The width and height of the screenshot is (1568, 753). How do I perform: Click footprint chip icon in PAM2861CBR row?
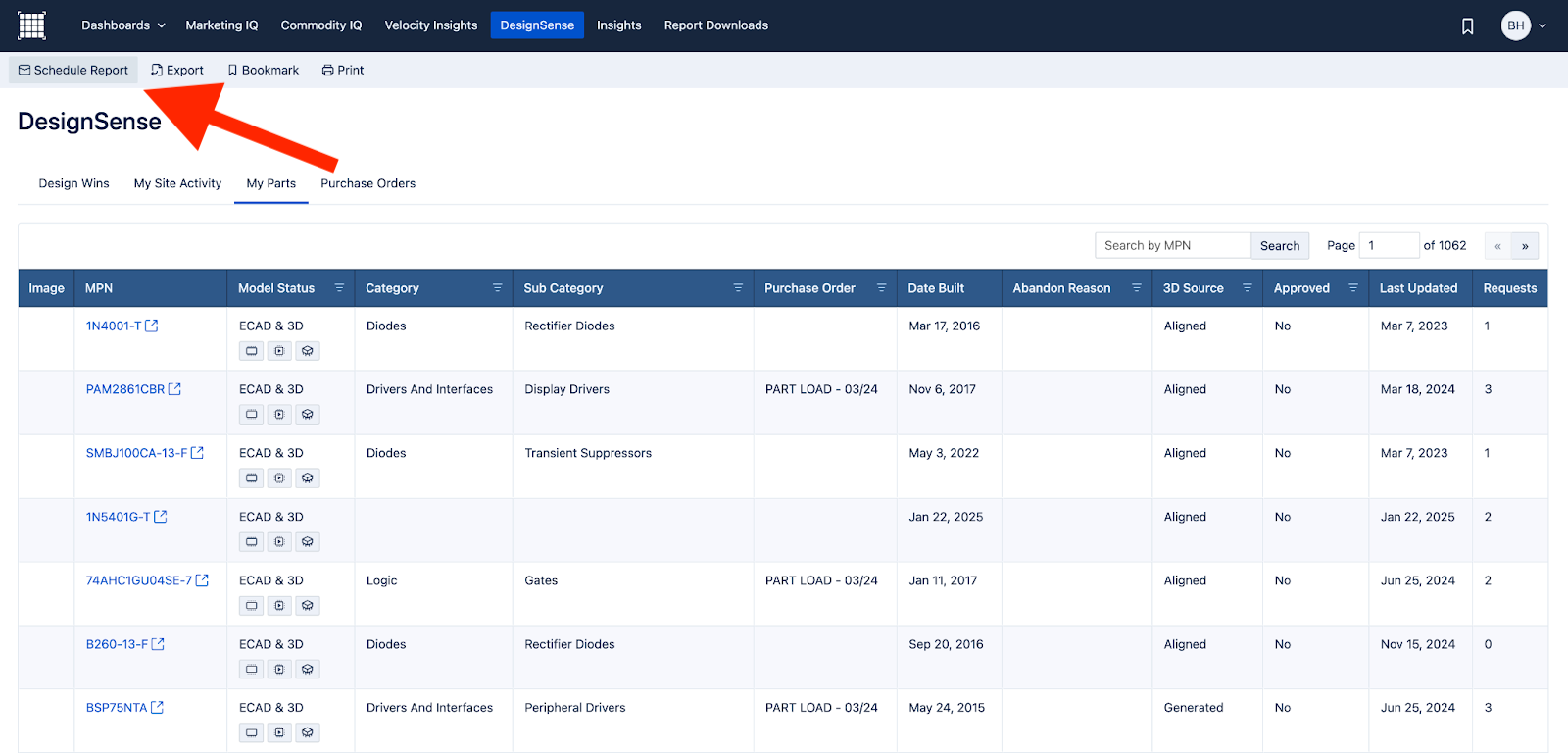(x=279, y=415)
